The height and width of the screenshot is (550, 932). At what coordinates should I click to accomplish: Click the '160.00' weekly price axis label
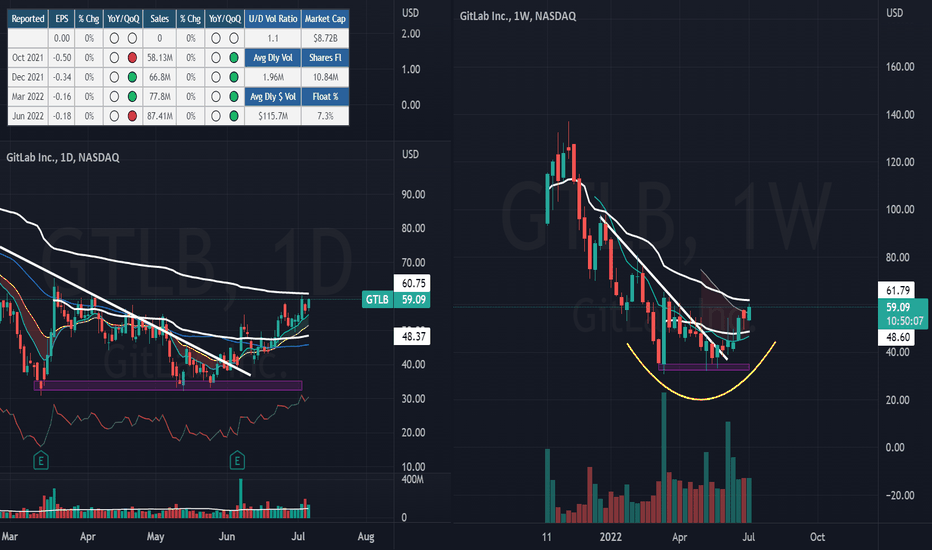[x=900, y=67]
